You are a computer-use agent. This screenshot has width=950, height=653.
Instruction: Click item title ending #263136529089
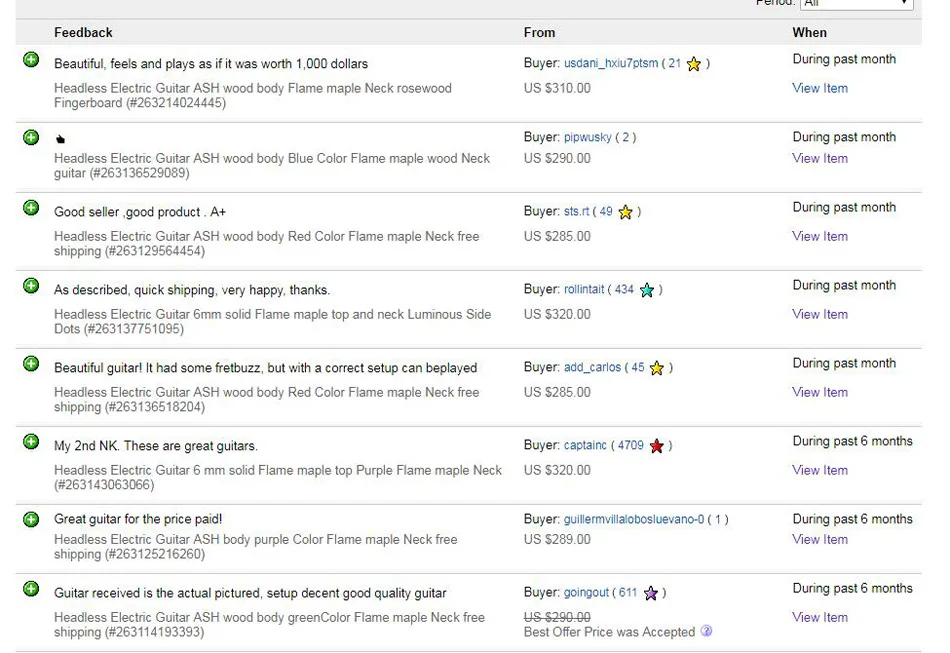tap(272, 166)
